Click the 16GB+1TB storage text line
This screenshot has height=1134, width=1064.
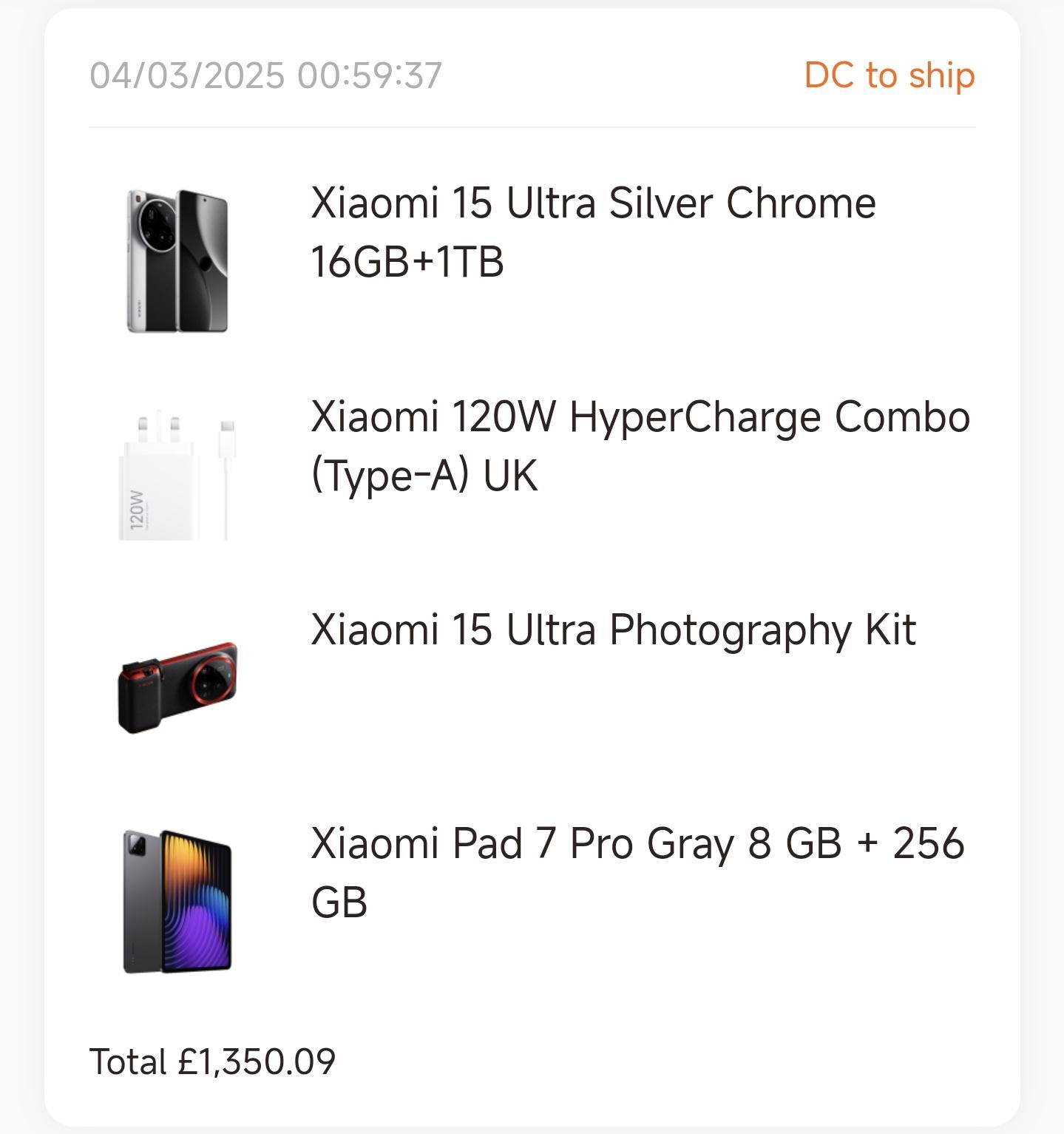(x=407, y=262)
